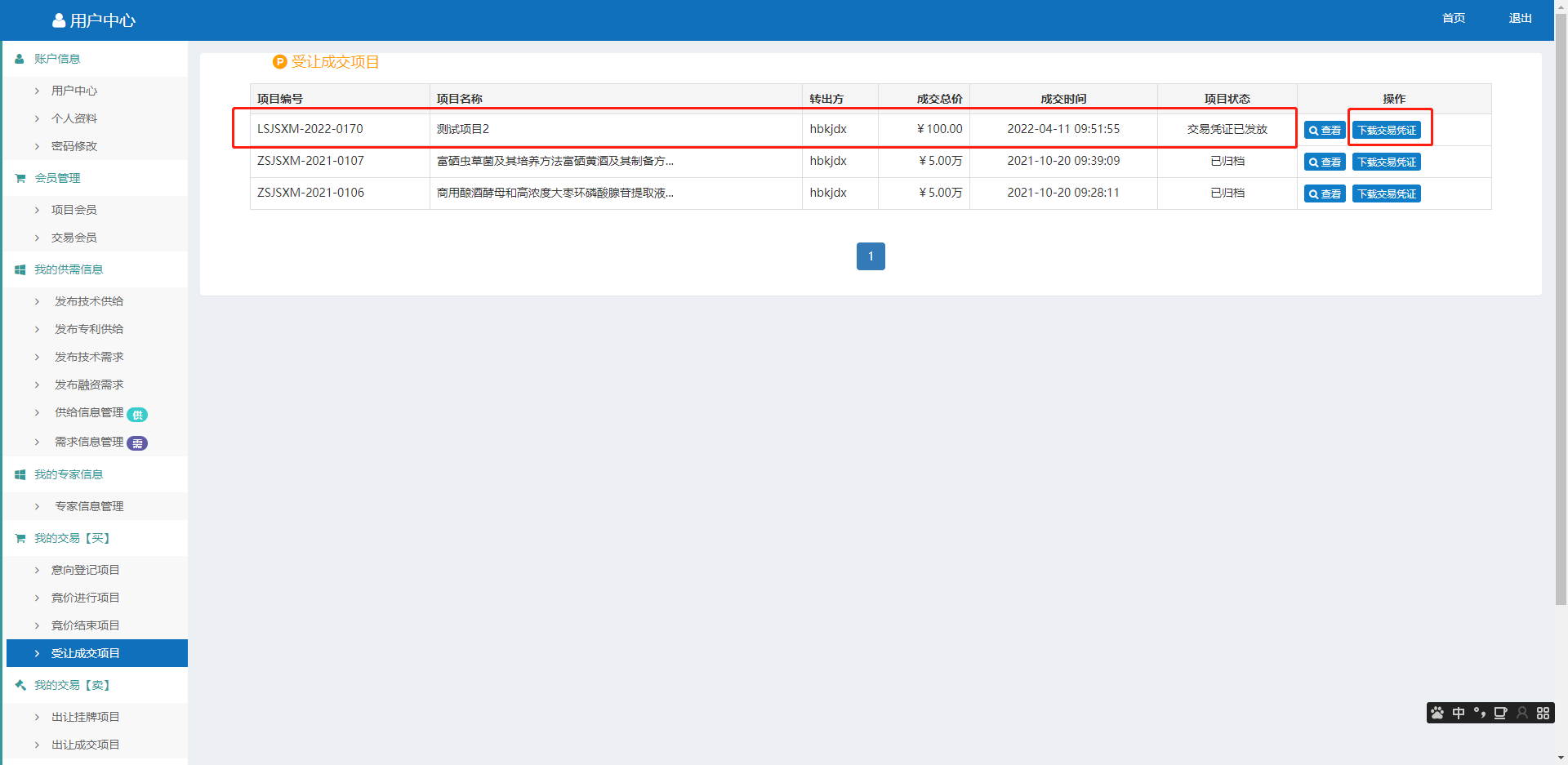Switch input language via 中 icon

pyautogui.click(x=1459, y=713)
